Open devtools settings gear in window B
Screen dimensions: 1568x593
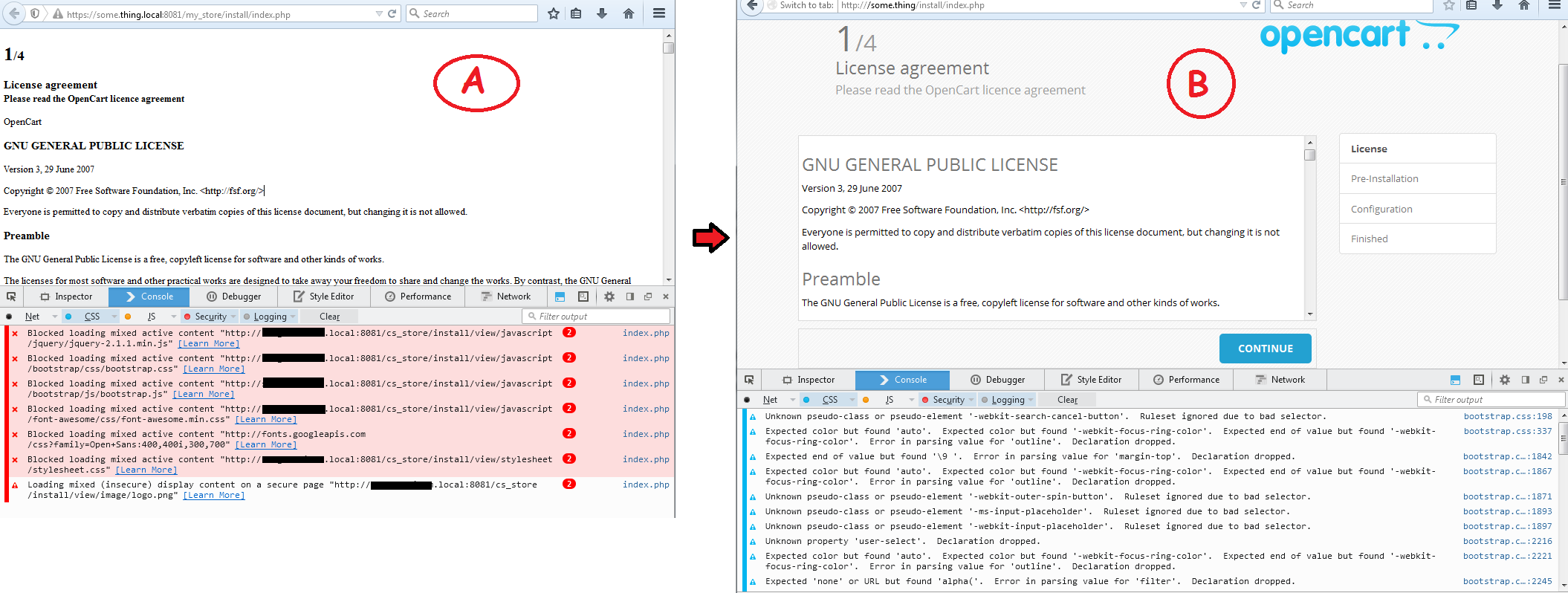(x=1505, y=380)
